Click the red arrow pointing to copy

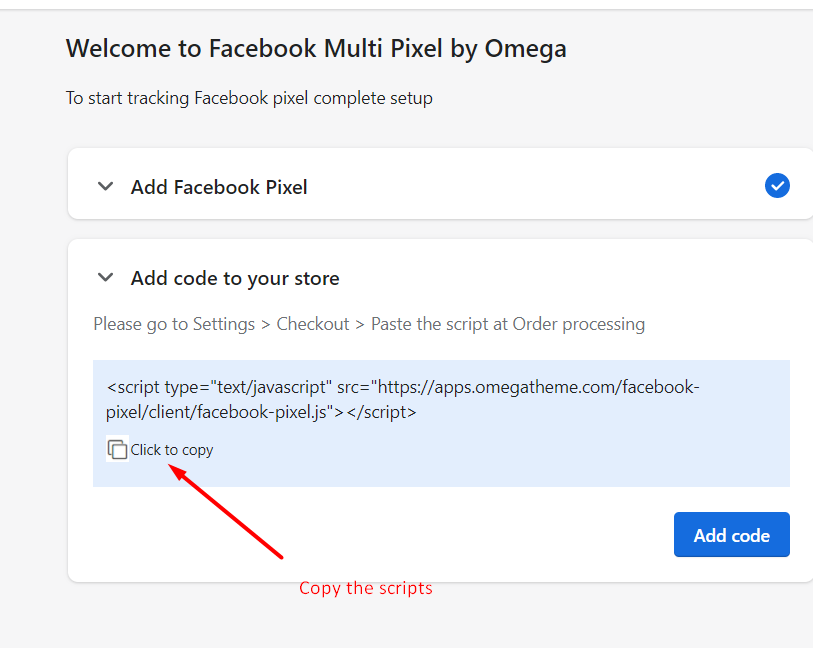click(226, 512)
